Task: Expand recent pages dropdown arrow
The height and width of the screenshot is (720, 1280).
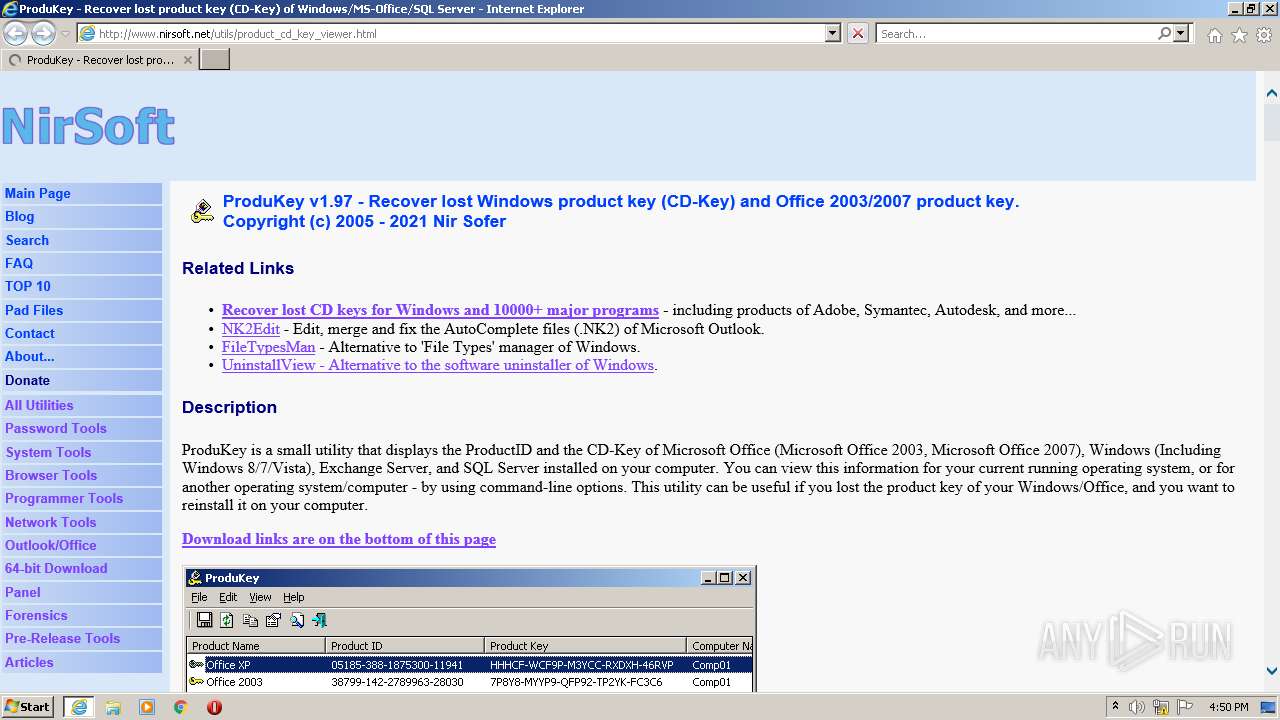Action: coord(65,34)
